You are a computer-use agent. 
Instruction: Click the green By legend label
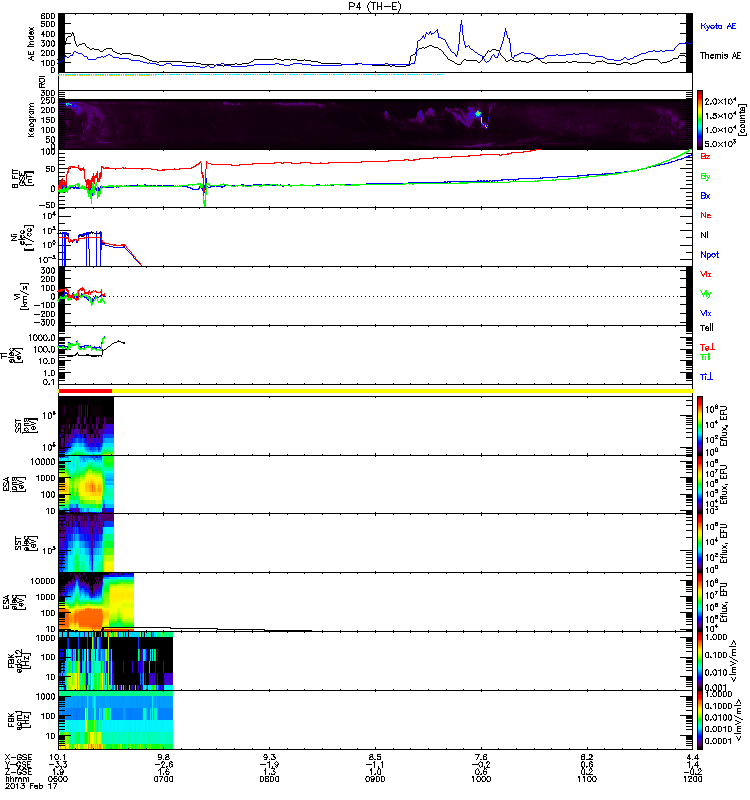click(705, 177)
